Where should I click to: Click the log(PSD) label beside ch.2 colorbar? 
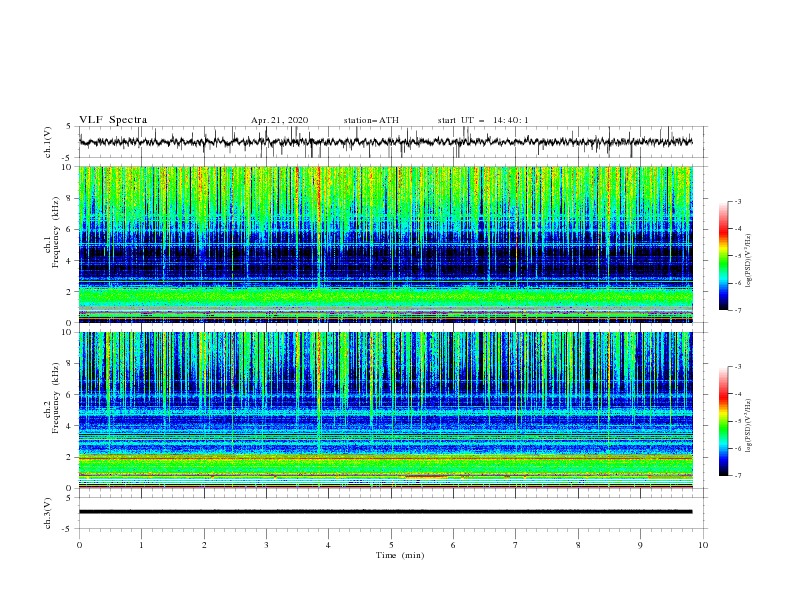[749, 426]
